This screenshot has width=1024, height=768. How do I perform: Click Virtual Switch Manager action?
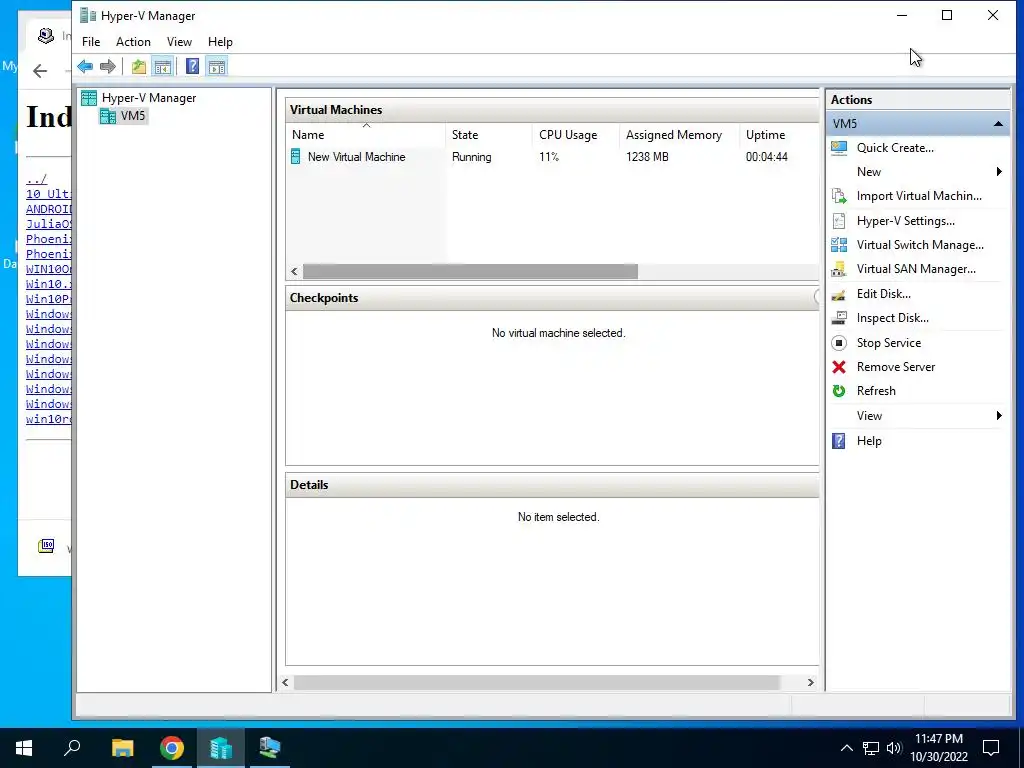coord(920,245)
